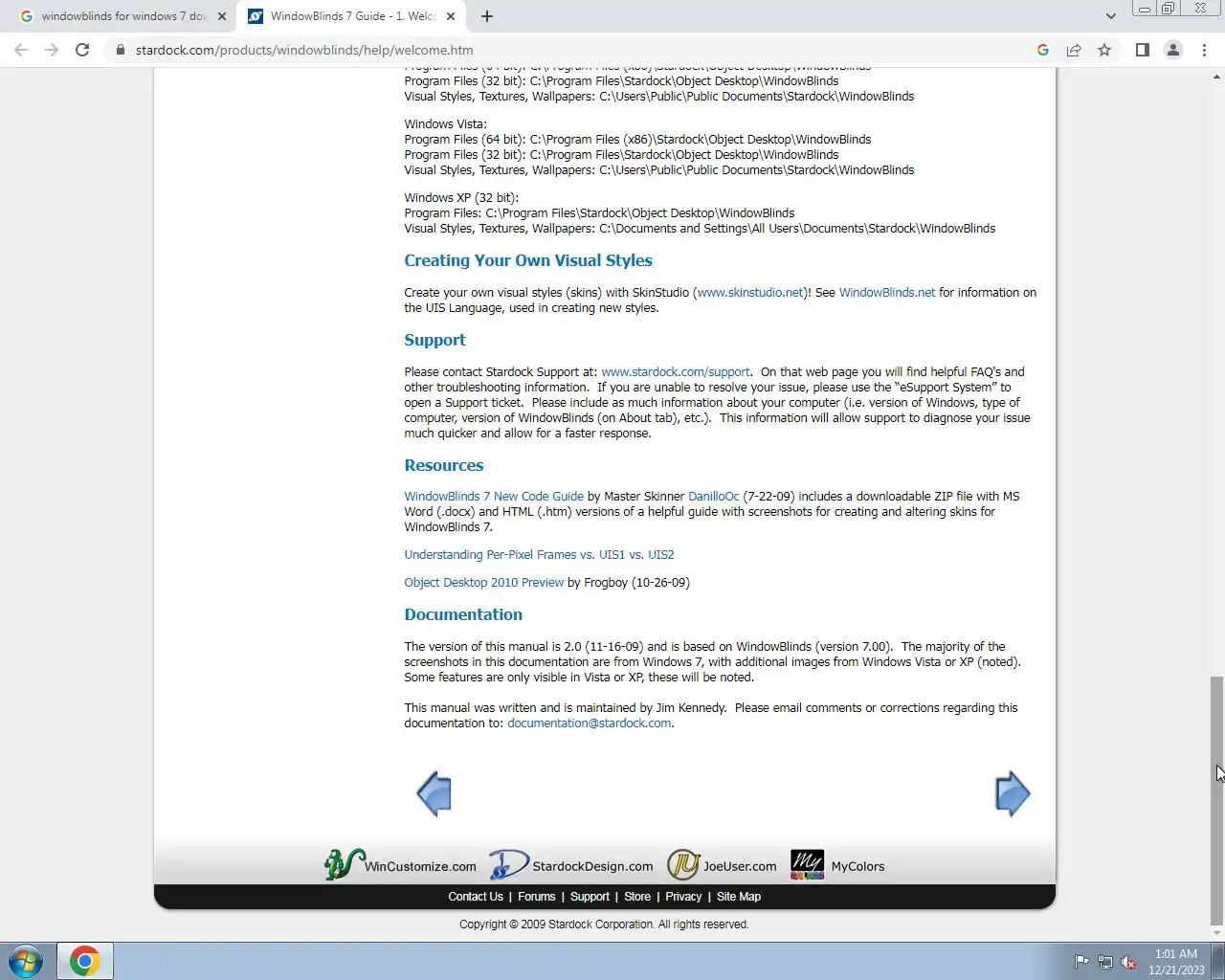Open Google icon in address bar
1225x980 pixels.
pos(1043,50)
